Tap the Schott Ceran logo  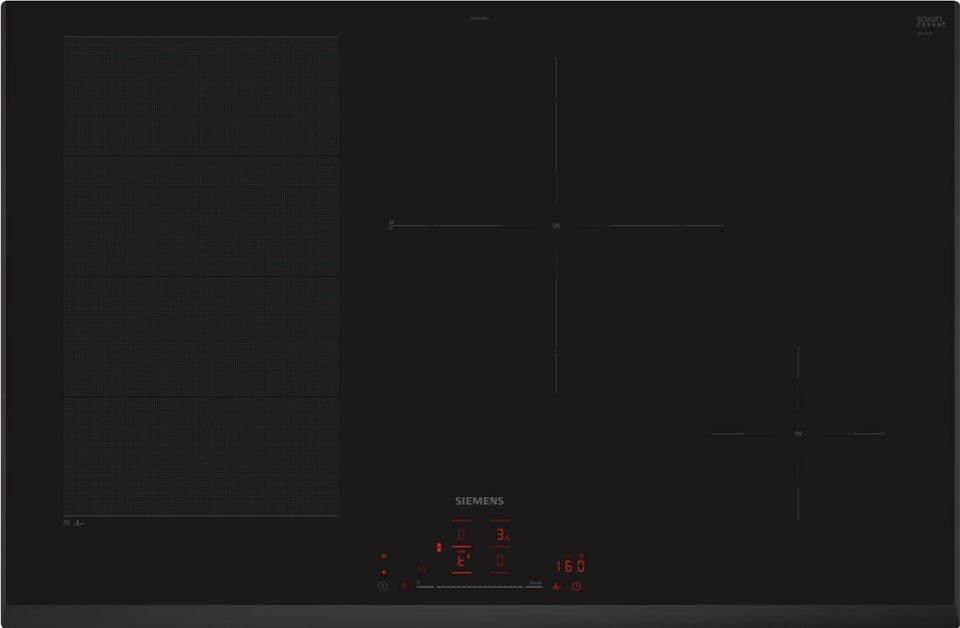(931, 23)
